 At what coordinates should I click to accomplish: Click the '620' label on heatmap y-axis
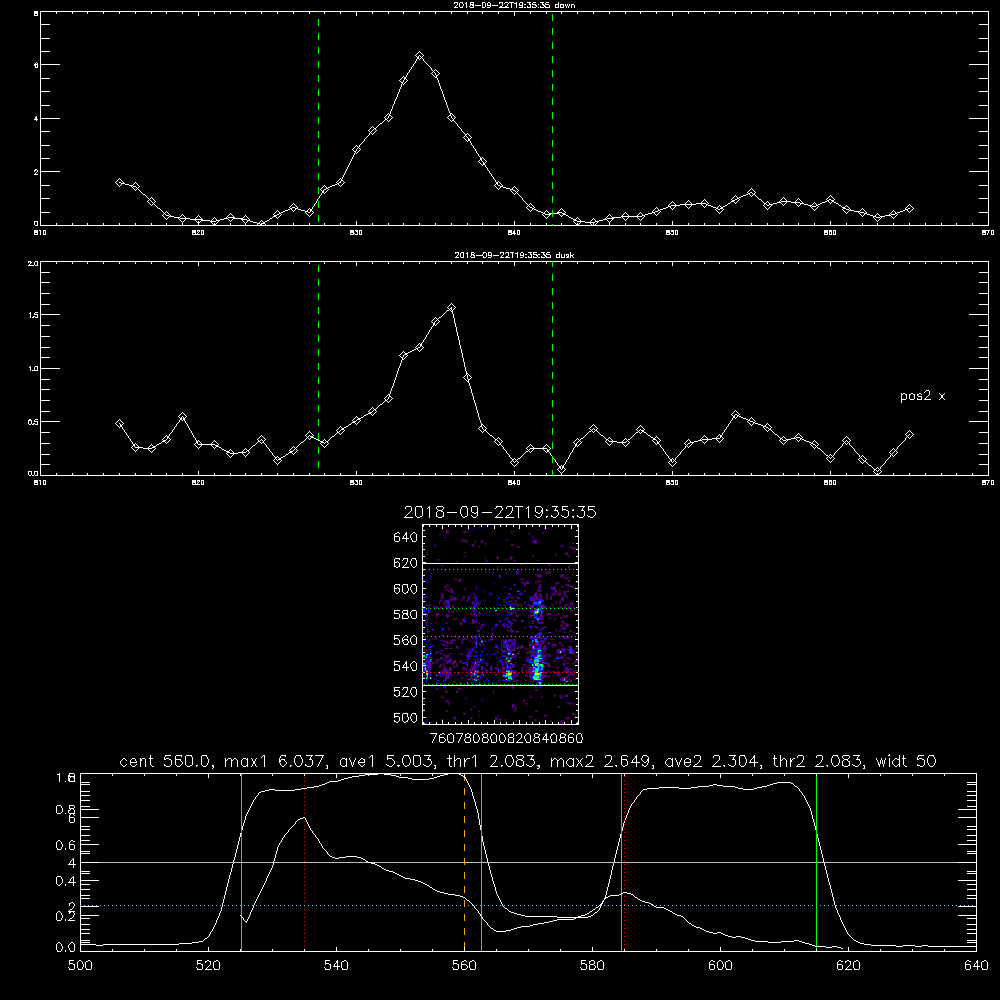coord(406,563)
